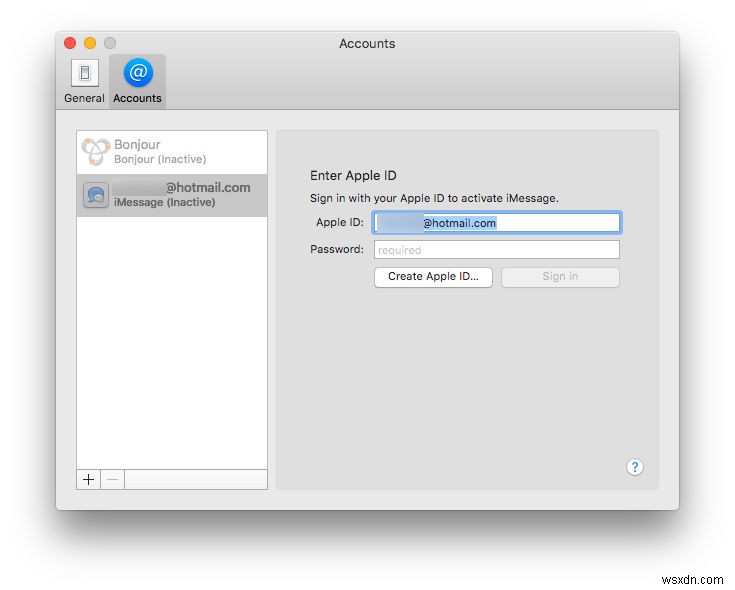The height and width of the screenshot is (590, 735).
Task: Click Create Apple ID button
Action: (433, 277)
